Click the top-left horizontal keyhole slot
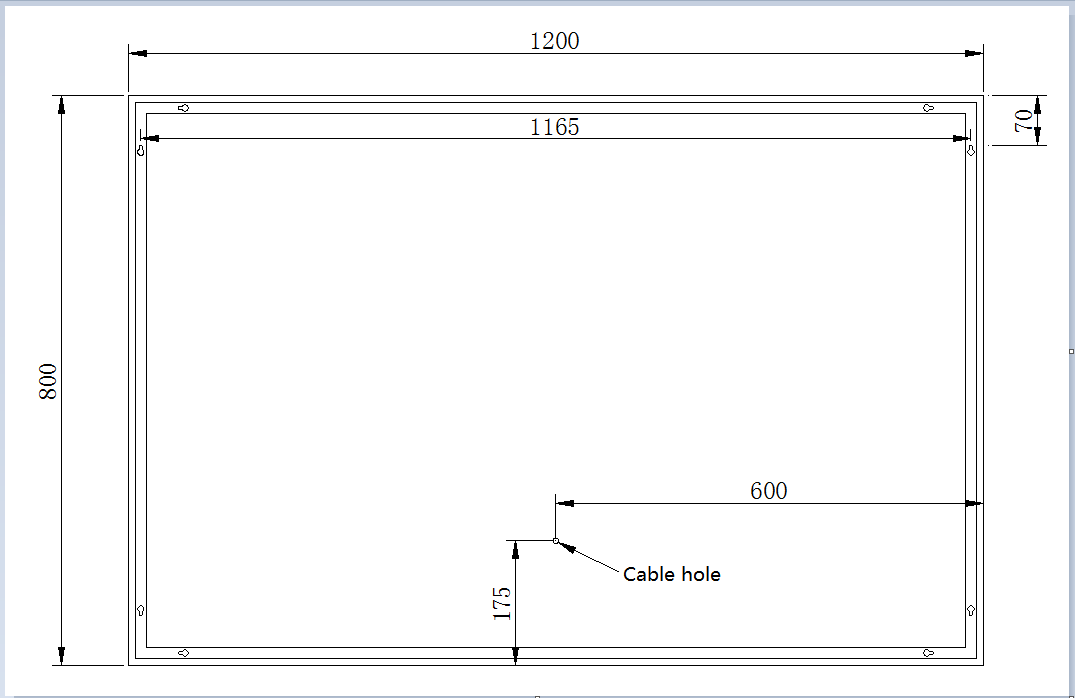 183,108
